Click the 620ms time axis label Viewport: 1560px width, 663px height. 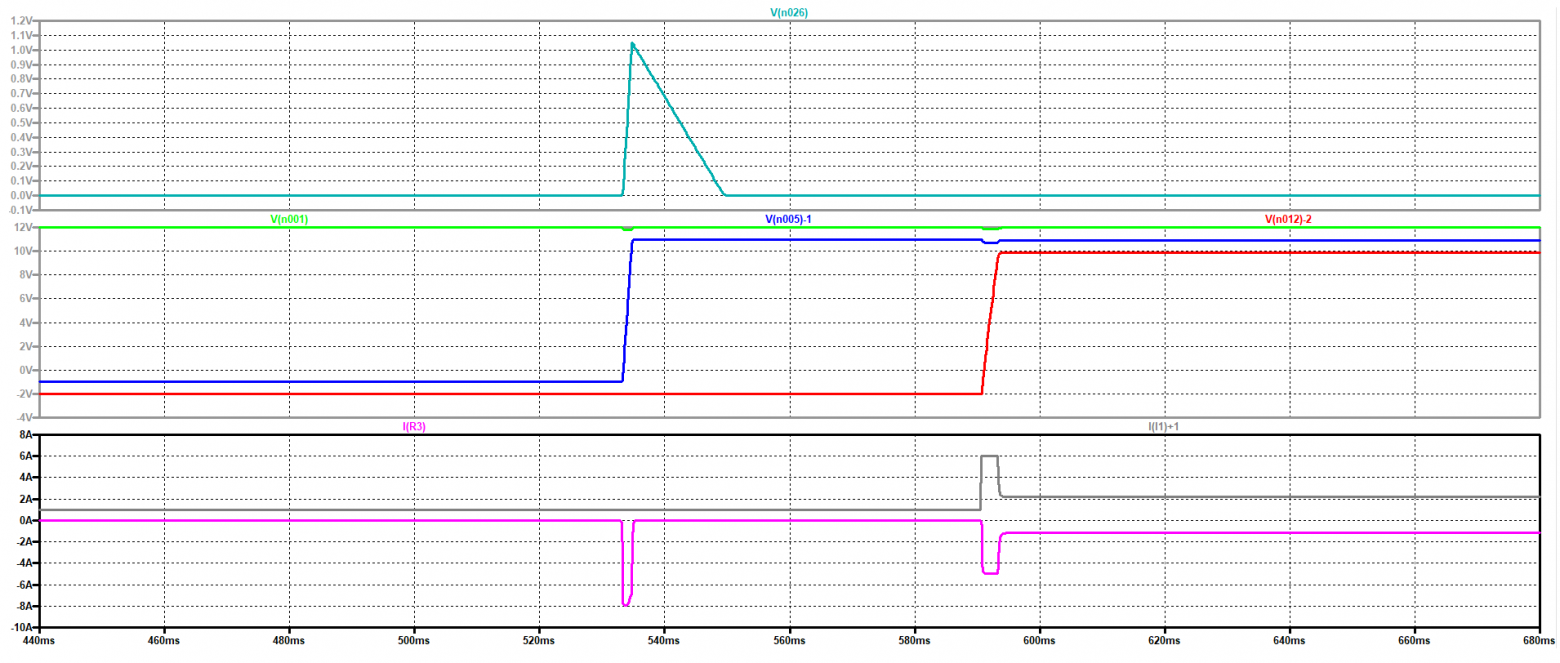tap(1164, 639)
